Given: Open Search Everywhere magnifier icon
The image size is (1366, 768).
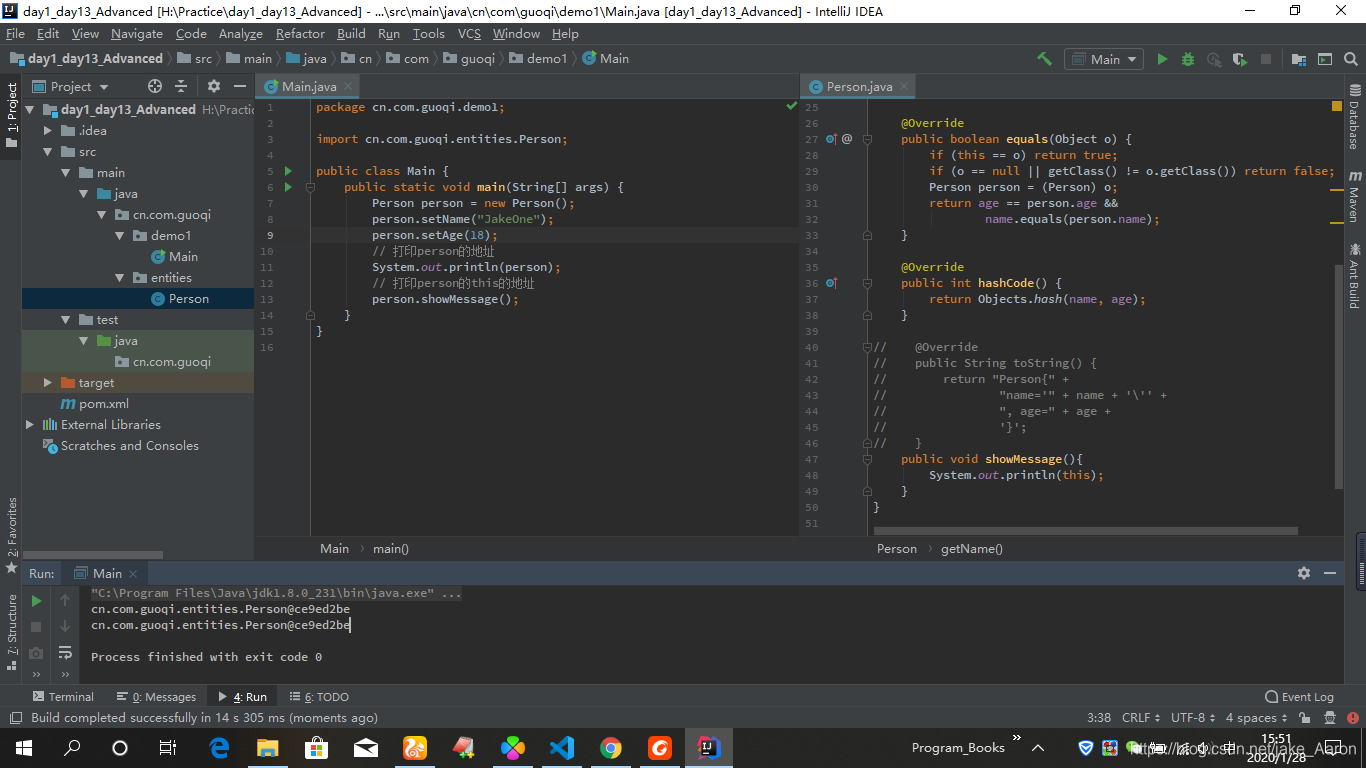Looking at the screenshot, I should [x=1351, y=59].
